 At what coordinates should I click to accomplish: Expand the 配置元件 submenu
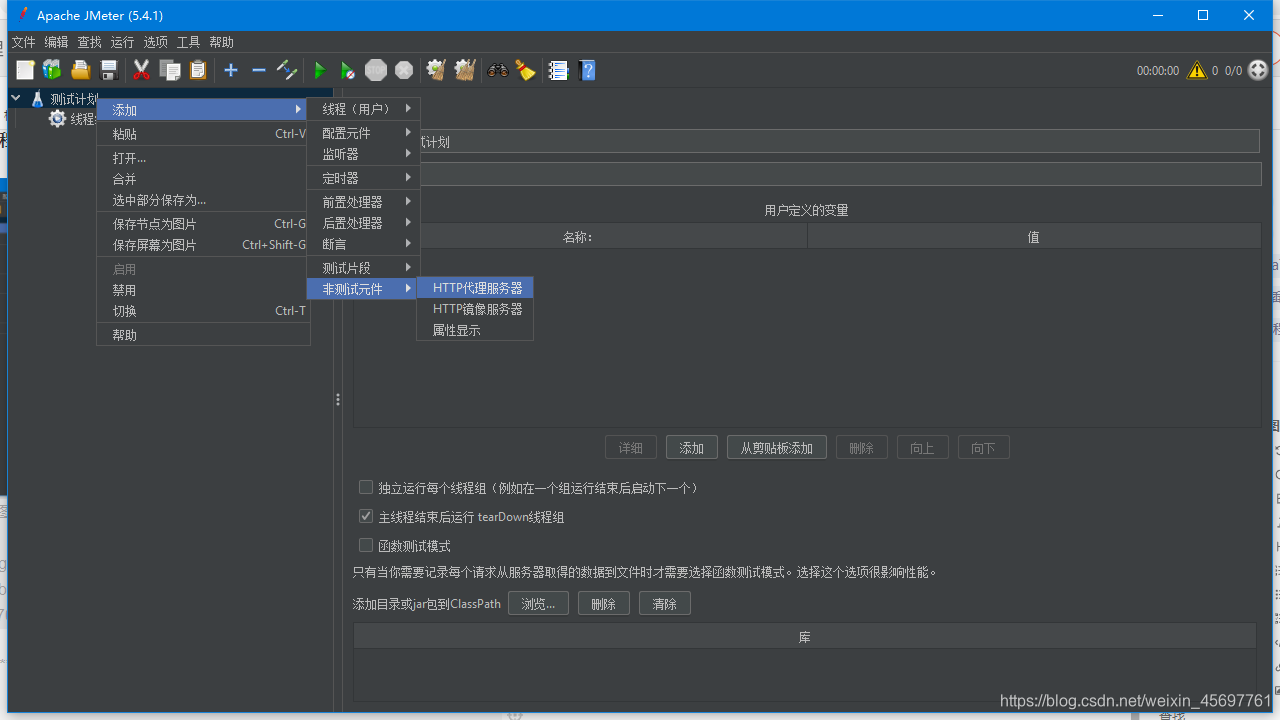[x=364, y=133]
